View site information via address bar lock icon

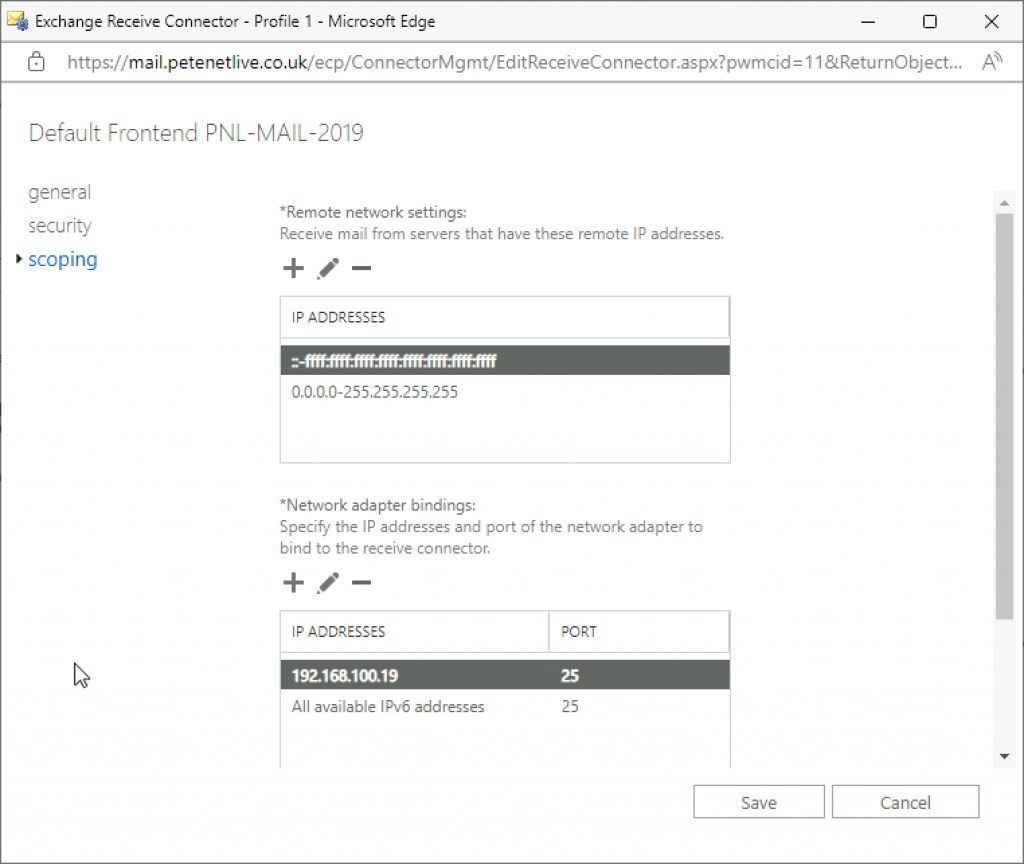tap(35, 61)
